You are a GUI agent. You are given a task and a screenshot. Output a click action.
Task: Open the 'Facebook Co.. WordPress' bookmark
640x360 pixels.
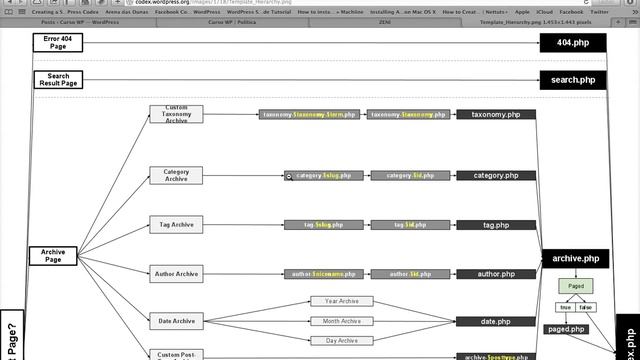(187, 12)
